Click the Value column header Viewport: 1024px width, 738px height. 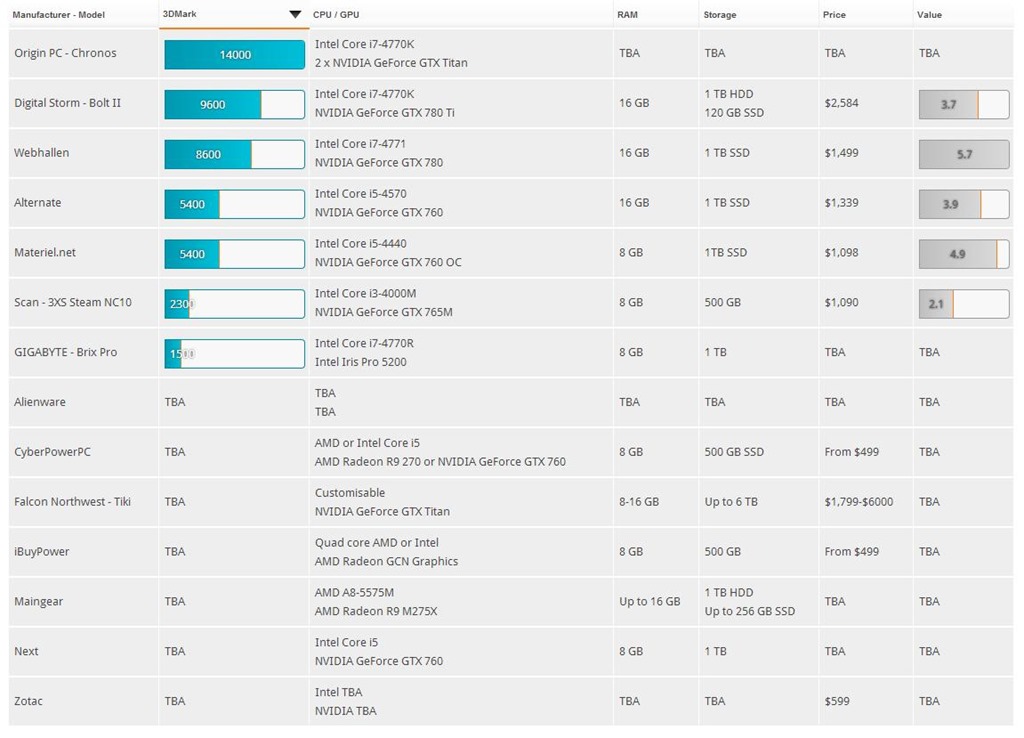[930, 15]
